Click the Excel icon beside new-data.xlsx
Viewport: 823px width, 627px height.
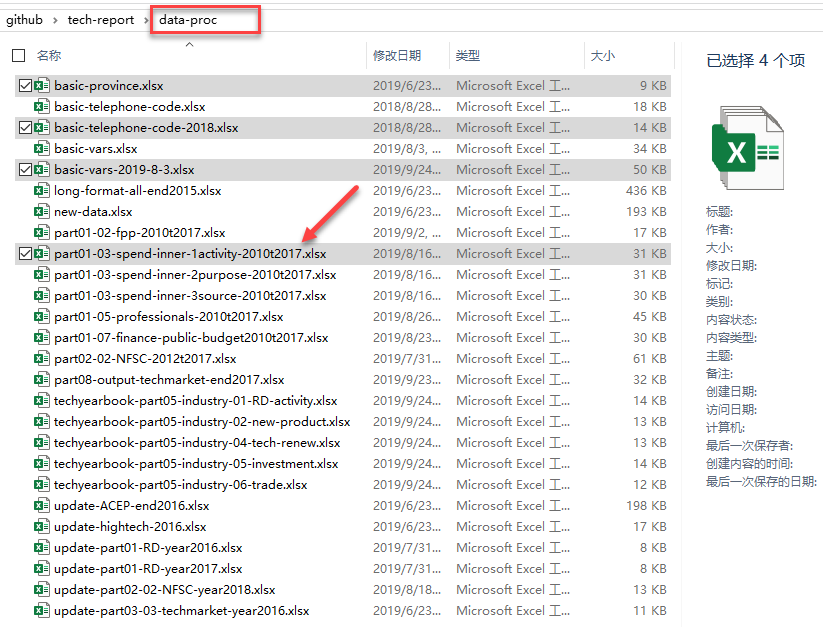(x=42, y=212)
